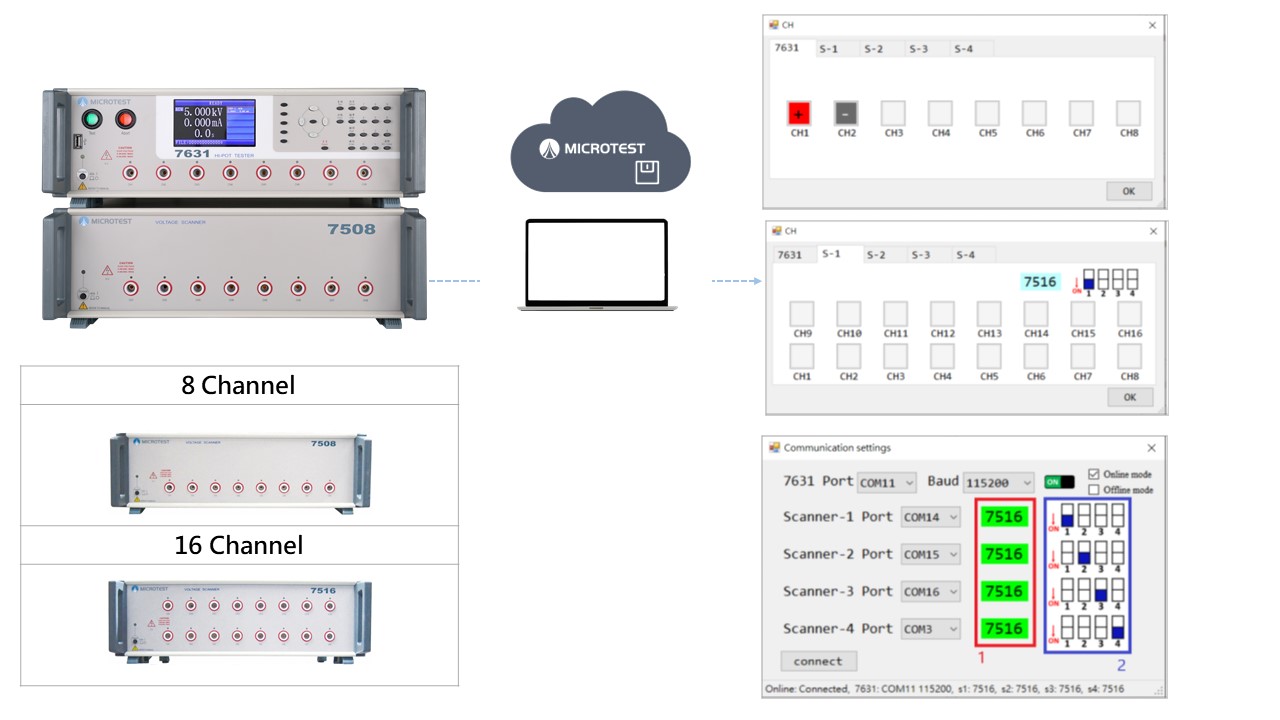The image size is (1280, 720).
Task: Click the Online Connected status bar text
Action: coord(944,689)
